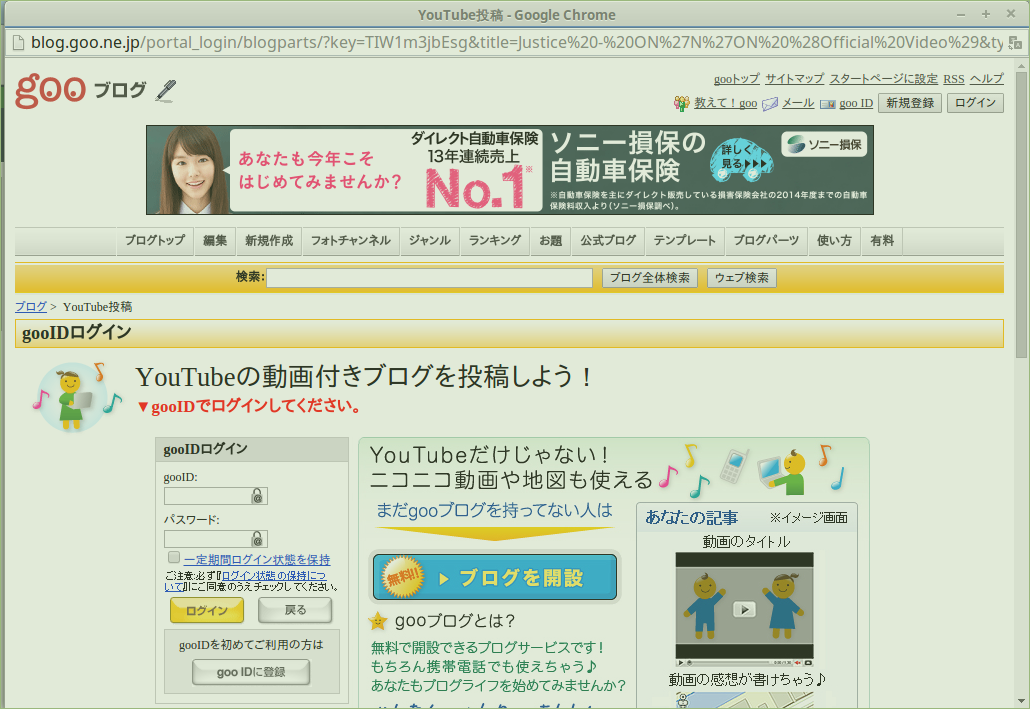Viewport: 1030px width, 709px height.
Task: Click the ソニー損保 logo in the banner ad
Action: pyautogui.click(x=824, y=144)
